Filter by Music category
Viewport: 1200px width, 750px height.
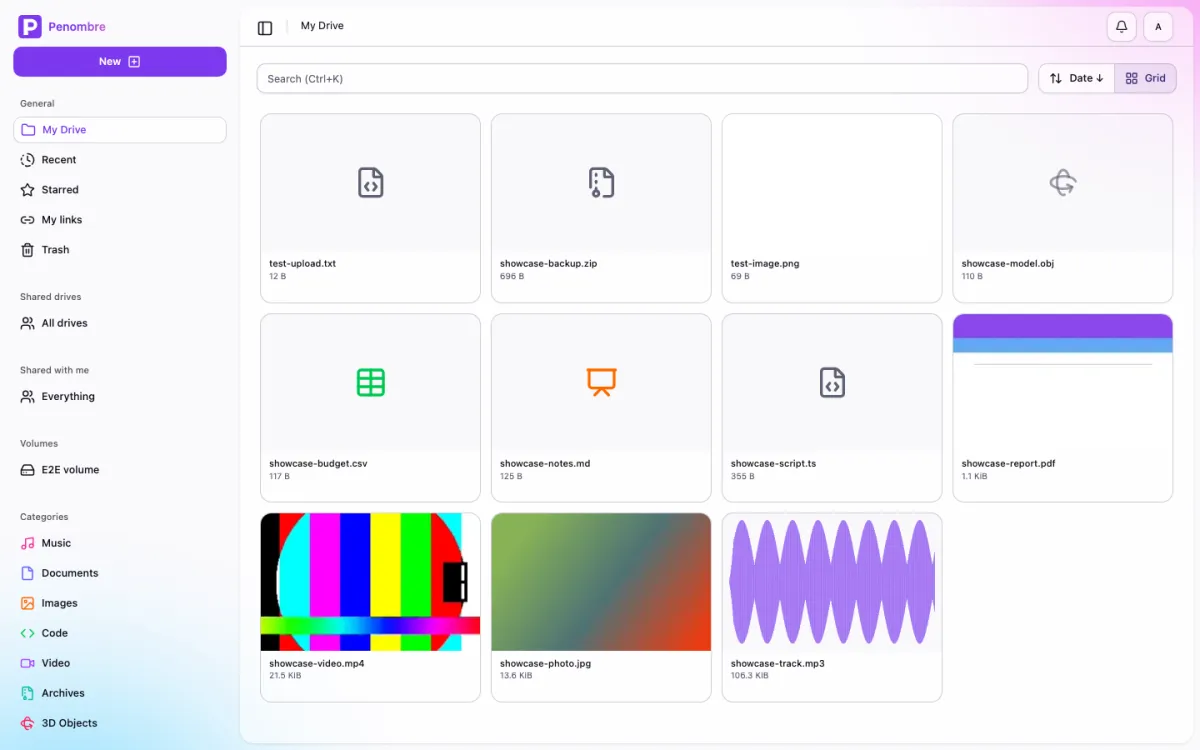120,543
